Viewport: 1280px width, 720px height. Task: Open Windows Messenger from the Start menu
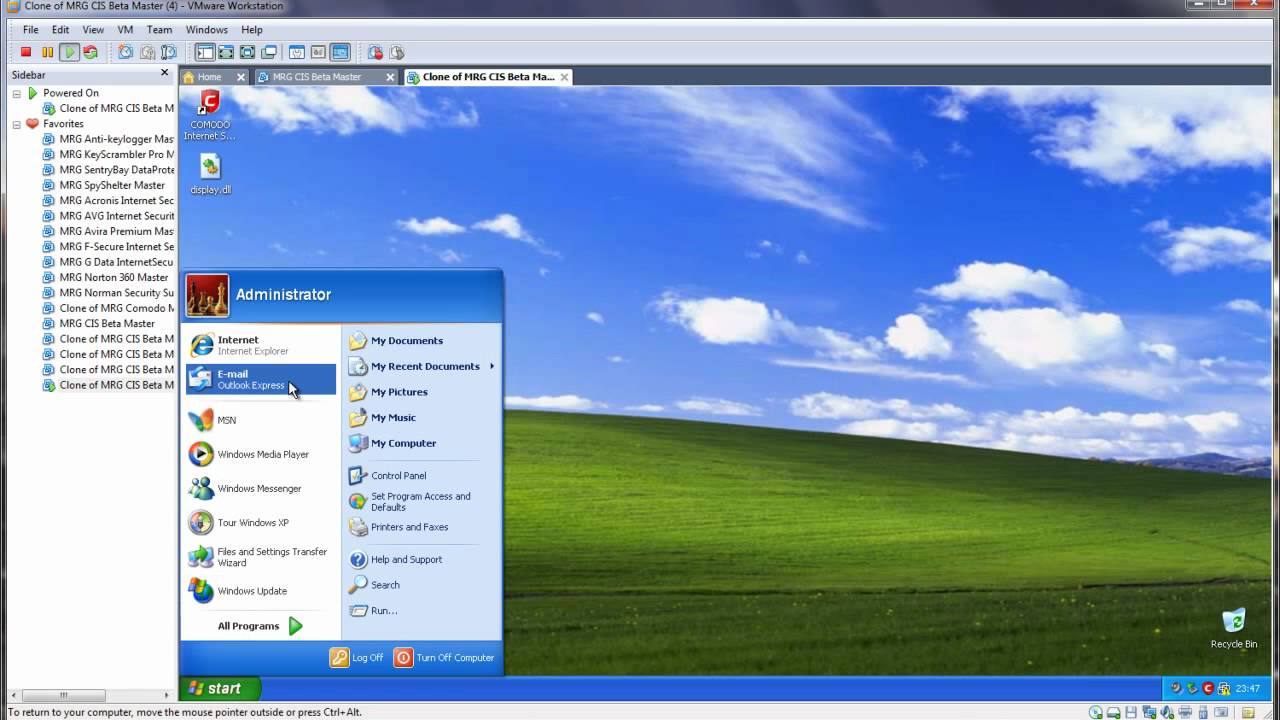pyautogui.click(x=260, y=489)
